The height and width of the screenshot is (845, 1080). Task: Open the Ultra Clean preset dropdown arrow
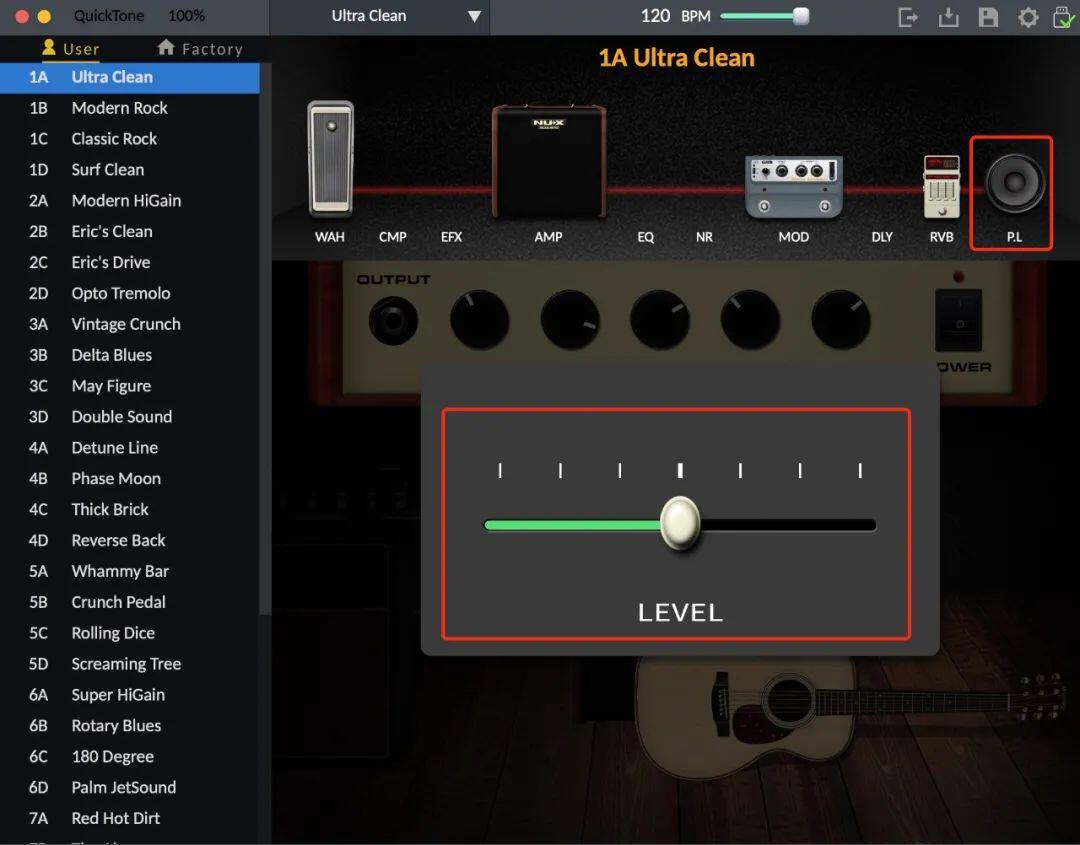pos(474,17)
